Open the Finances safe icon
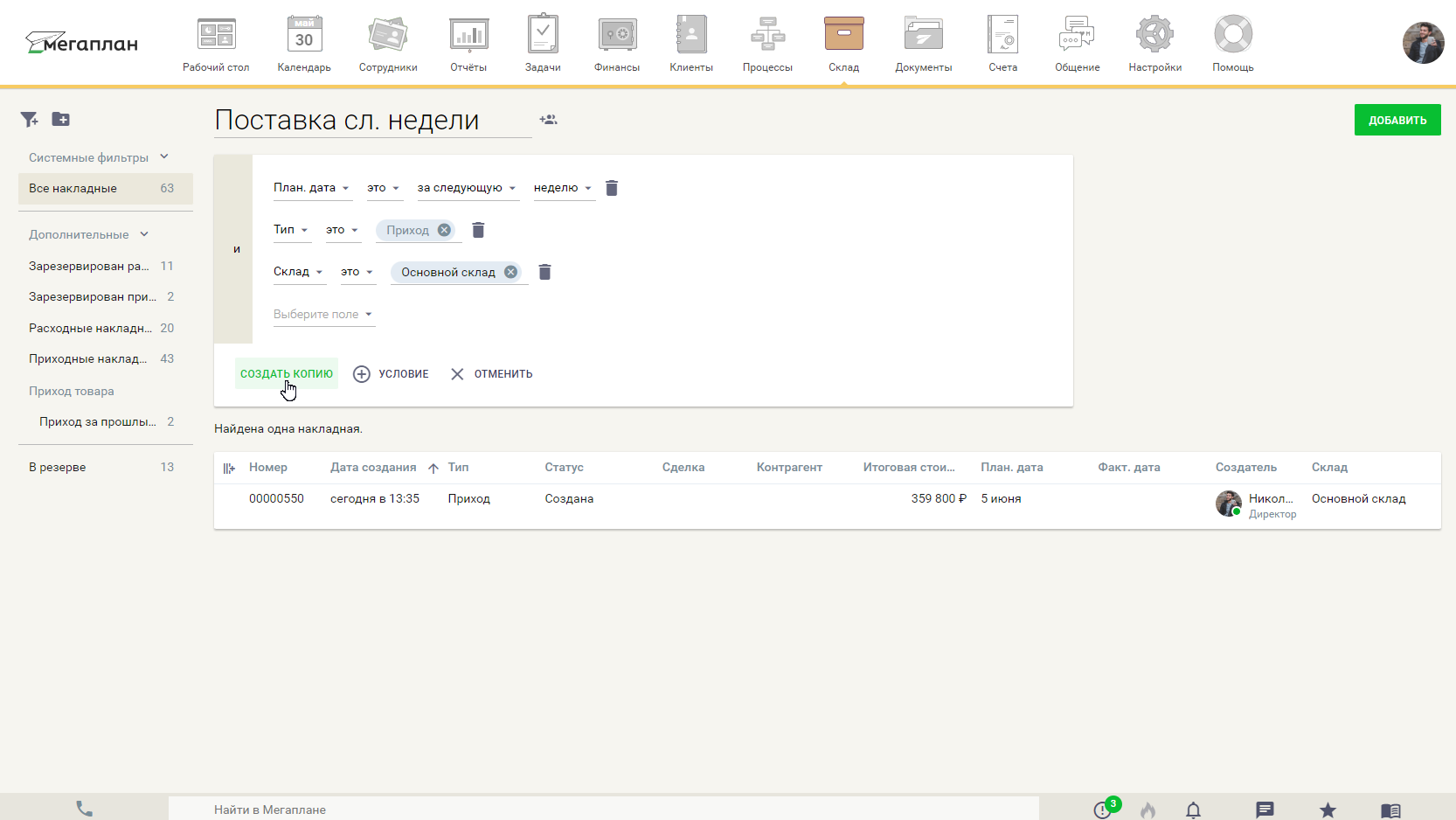 [616, 35]
